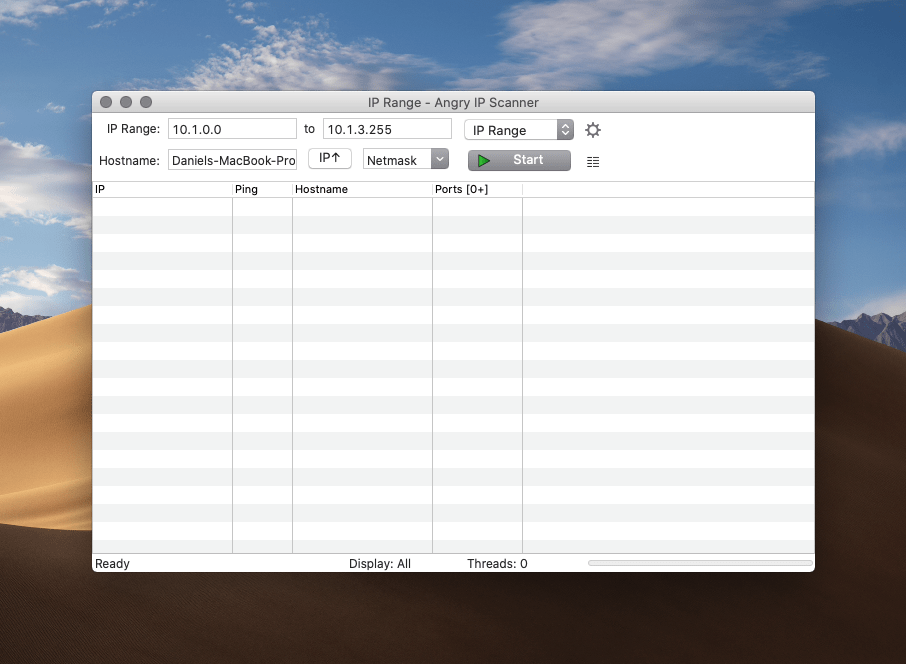
Task: Open the IP Range feeder selector
Action: point(519,129)
